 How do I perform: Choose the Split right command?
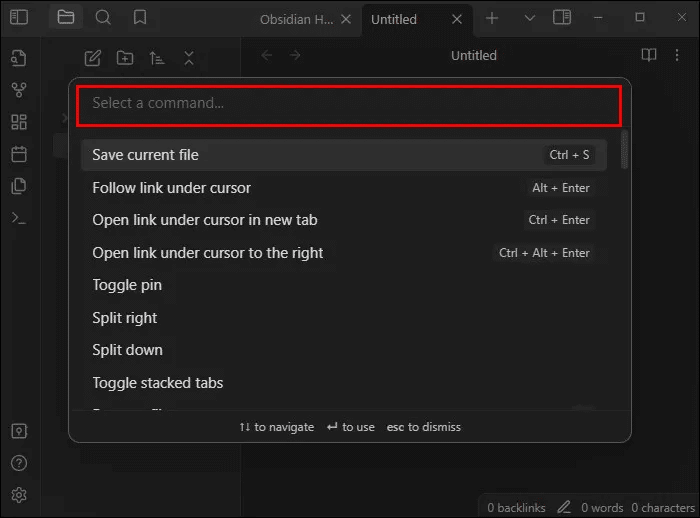(125, 318)
